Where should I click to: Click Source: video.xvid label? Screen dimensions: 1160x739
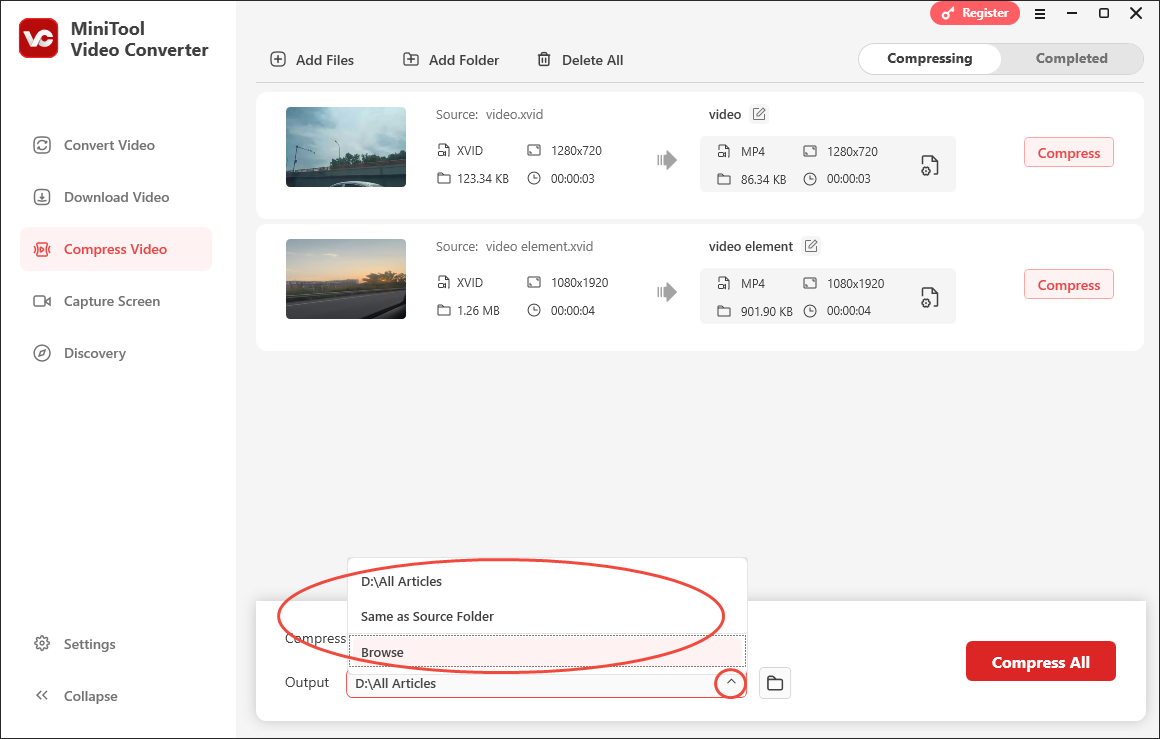pos(489,115)
